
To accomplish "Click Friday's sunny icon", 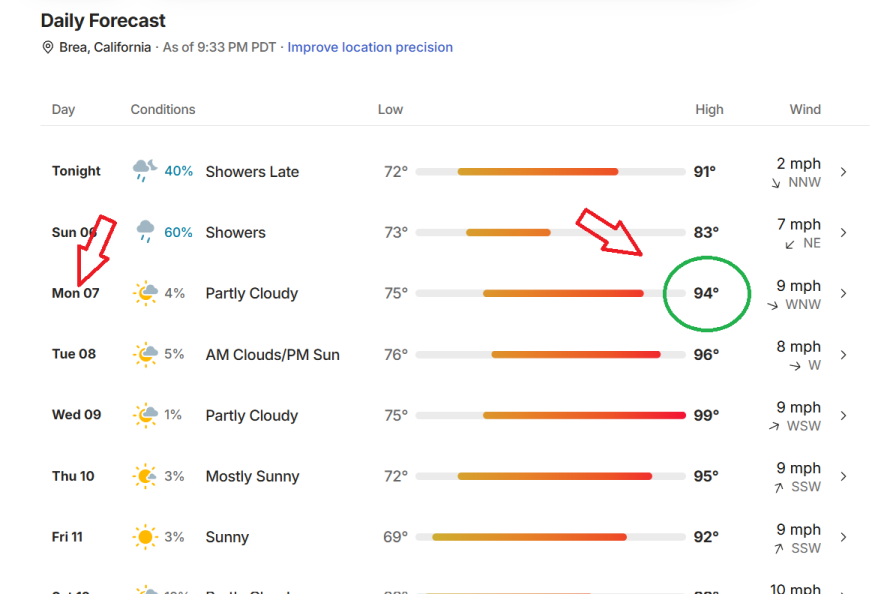I will point(145,537).
